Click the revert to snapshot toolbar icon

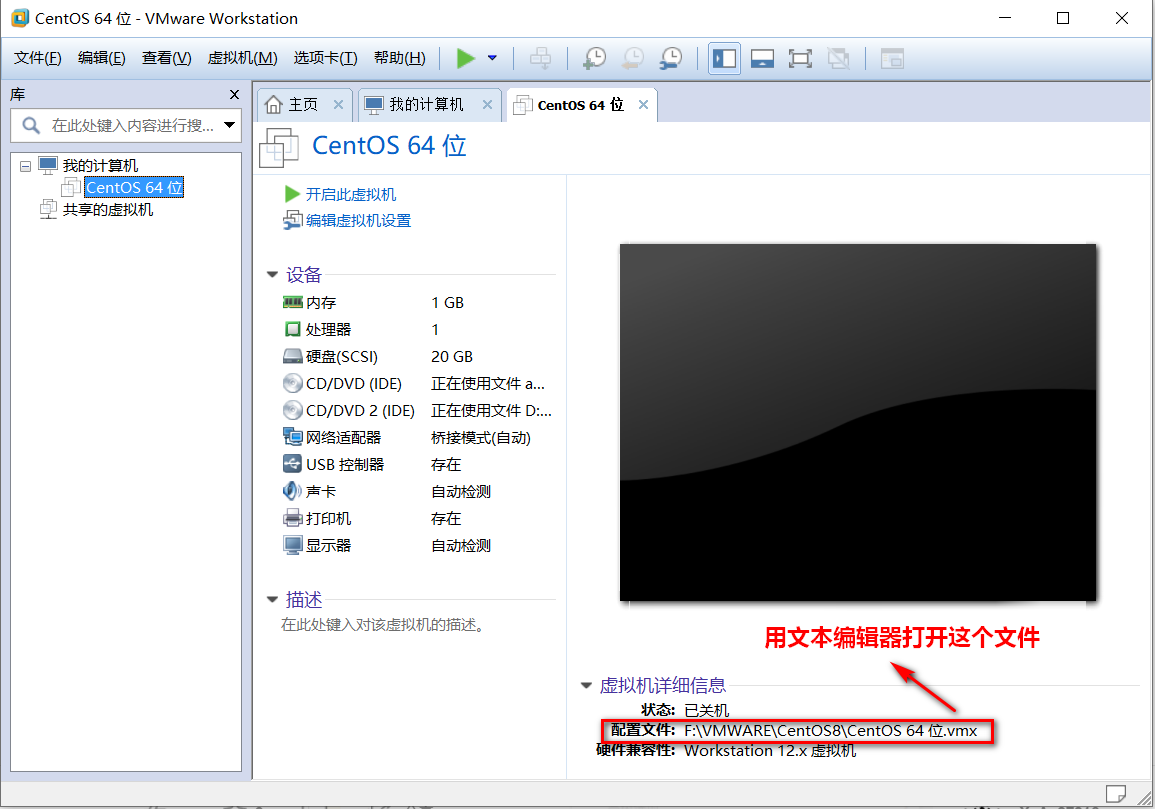pos(633,58)
